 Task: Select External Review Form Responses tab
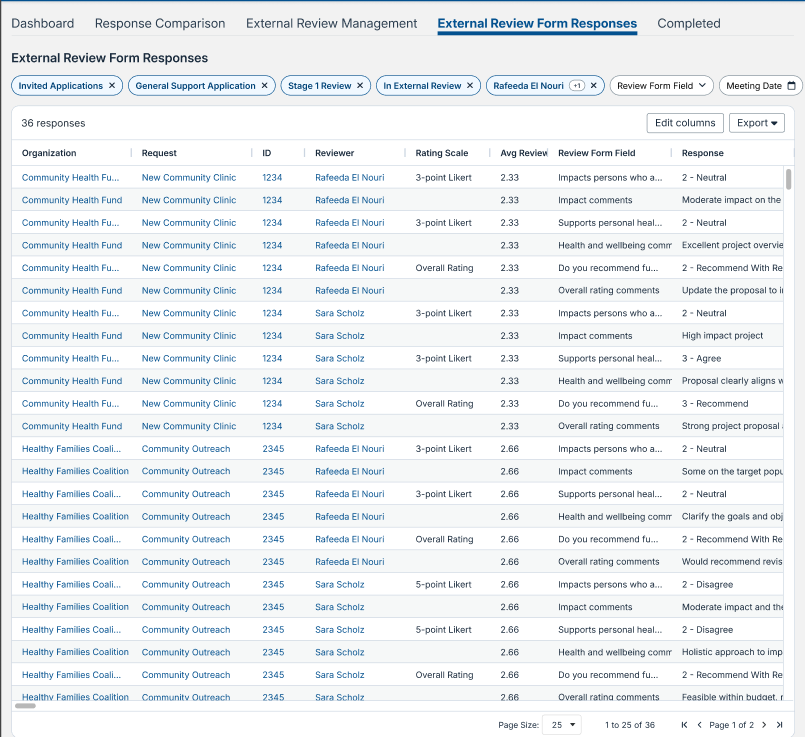click(537, 24)
